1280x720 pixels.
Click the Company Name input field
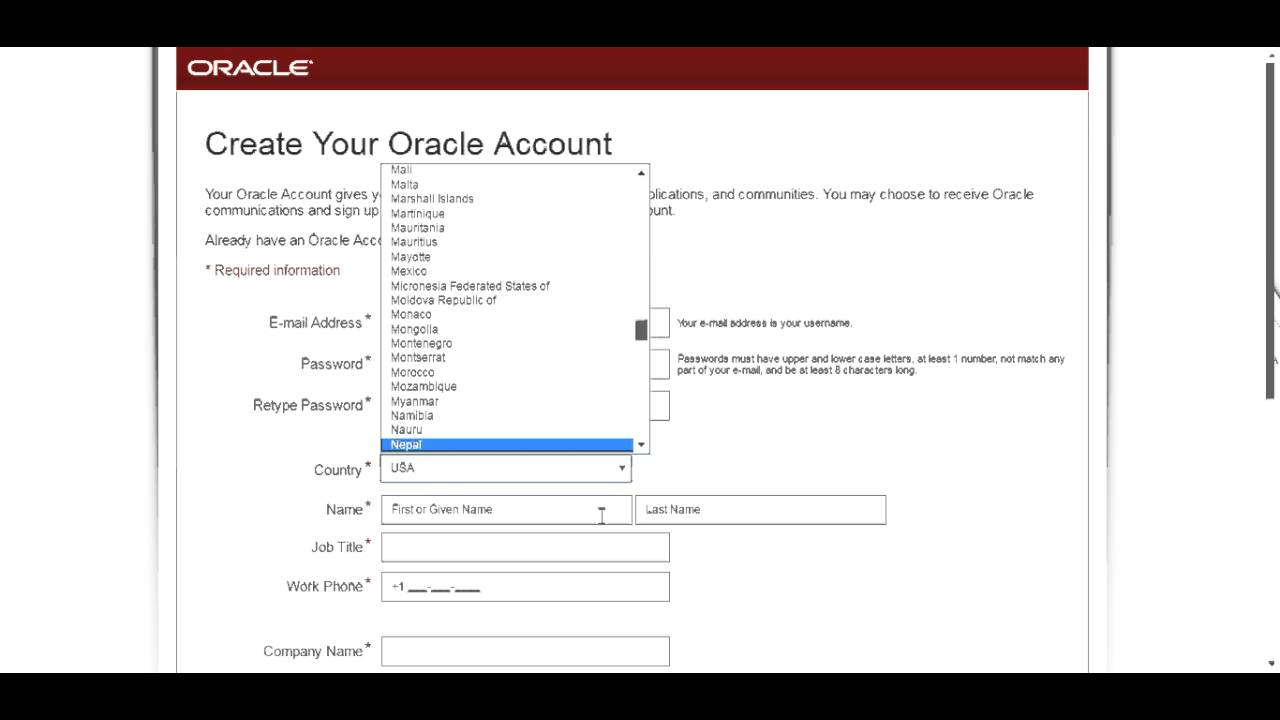[525, 651]
